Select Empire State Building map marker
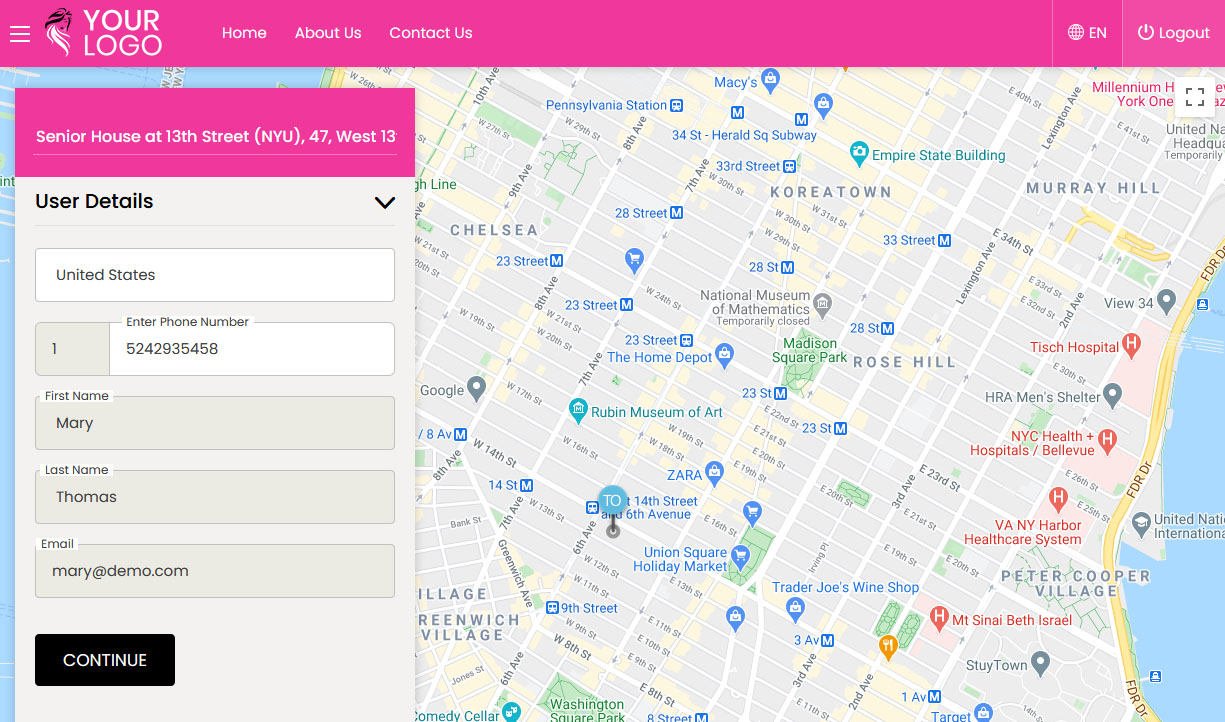 (859, 154)
